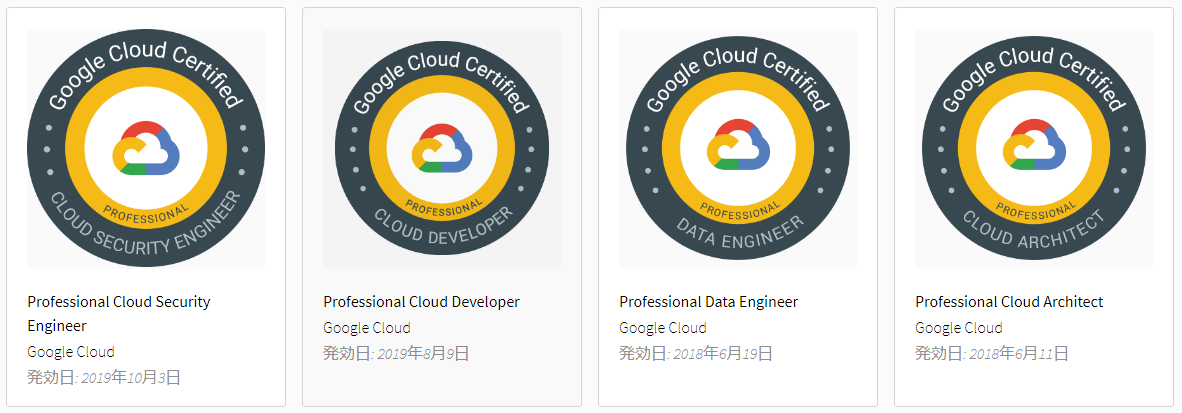Click Google Cloud issuer under Cloud Architect
This screenshot has height=413, width=1182.
[x=959, y=328]
